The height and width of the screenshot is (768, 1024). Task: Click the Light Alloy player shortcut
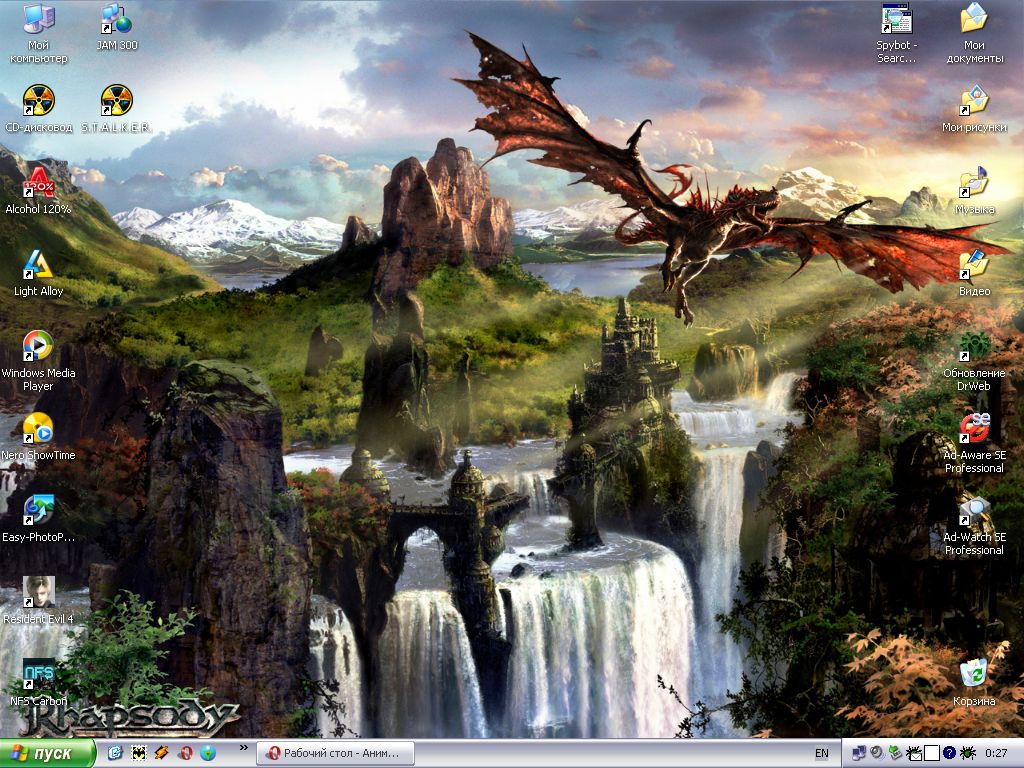pos(39,273)
